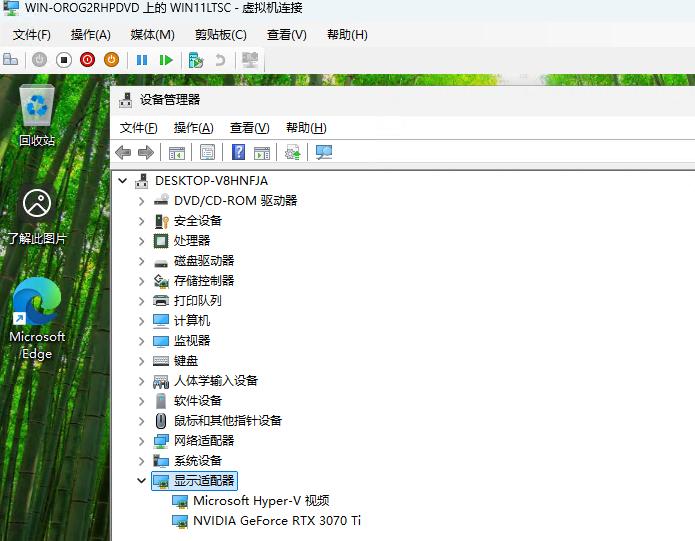
Task: Collapse the 显示适配器 node
Action: pos(141,481)
